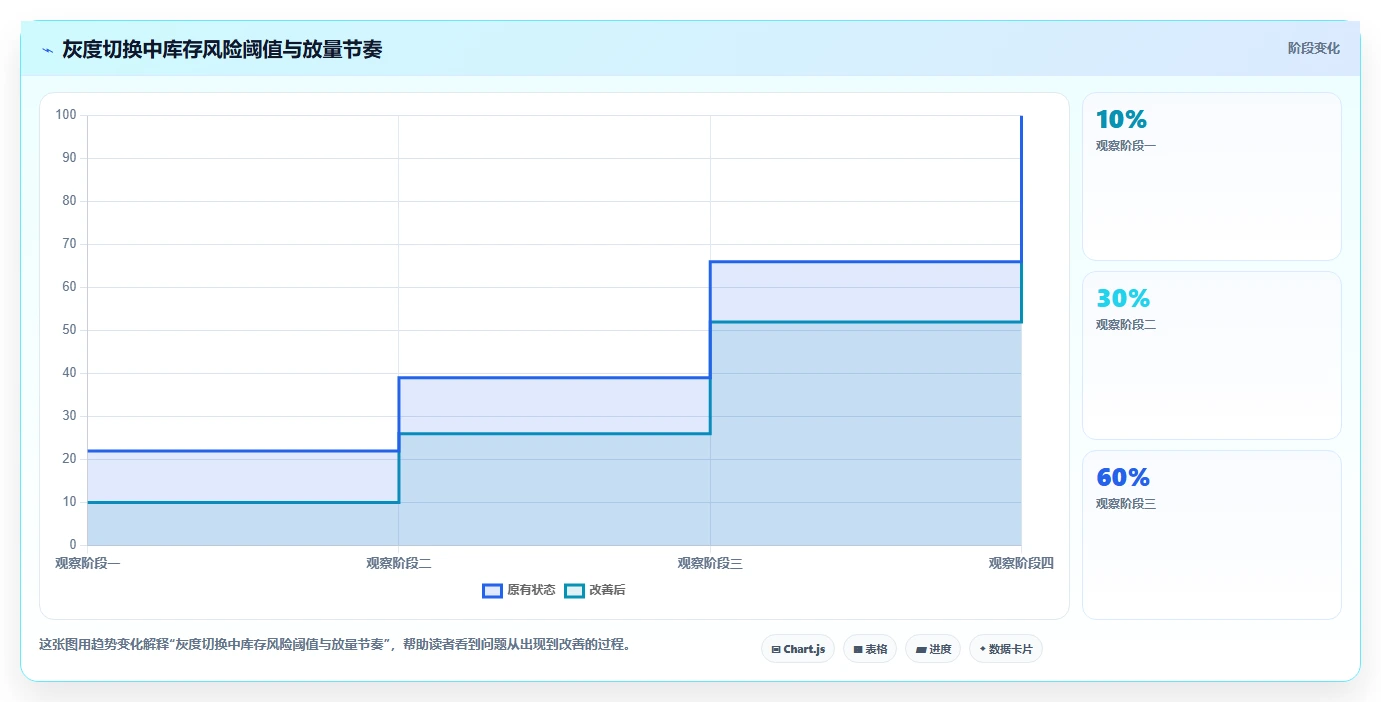Screen dimensions: 1381x702
Task: Click the 60% figure
Action: (x=1123, y=478)
